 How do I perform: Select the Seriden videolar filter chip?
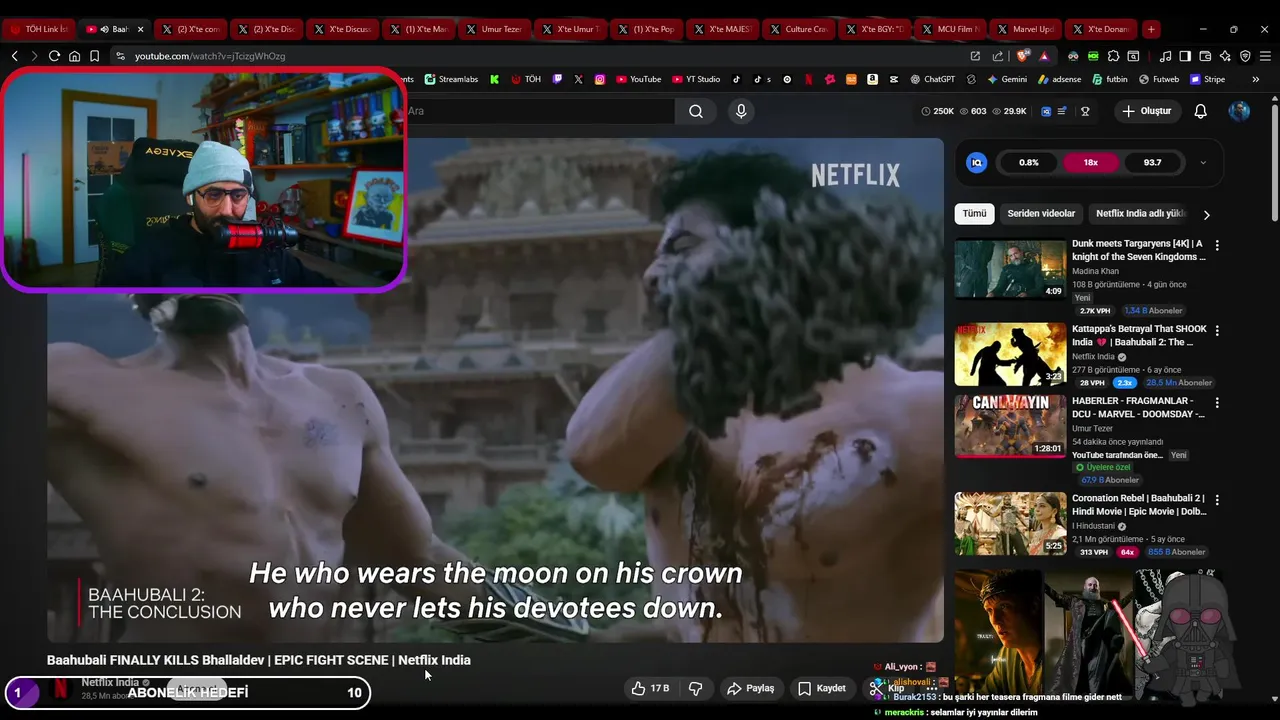point(1041,214)
